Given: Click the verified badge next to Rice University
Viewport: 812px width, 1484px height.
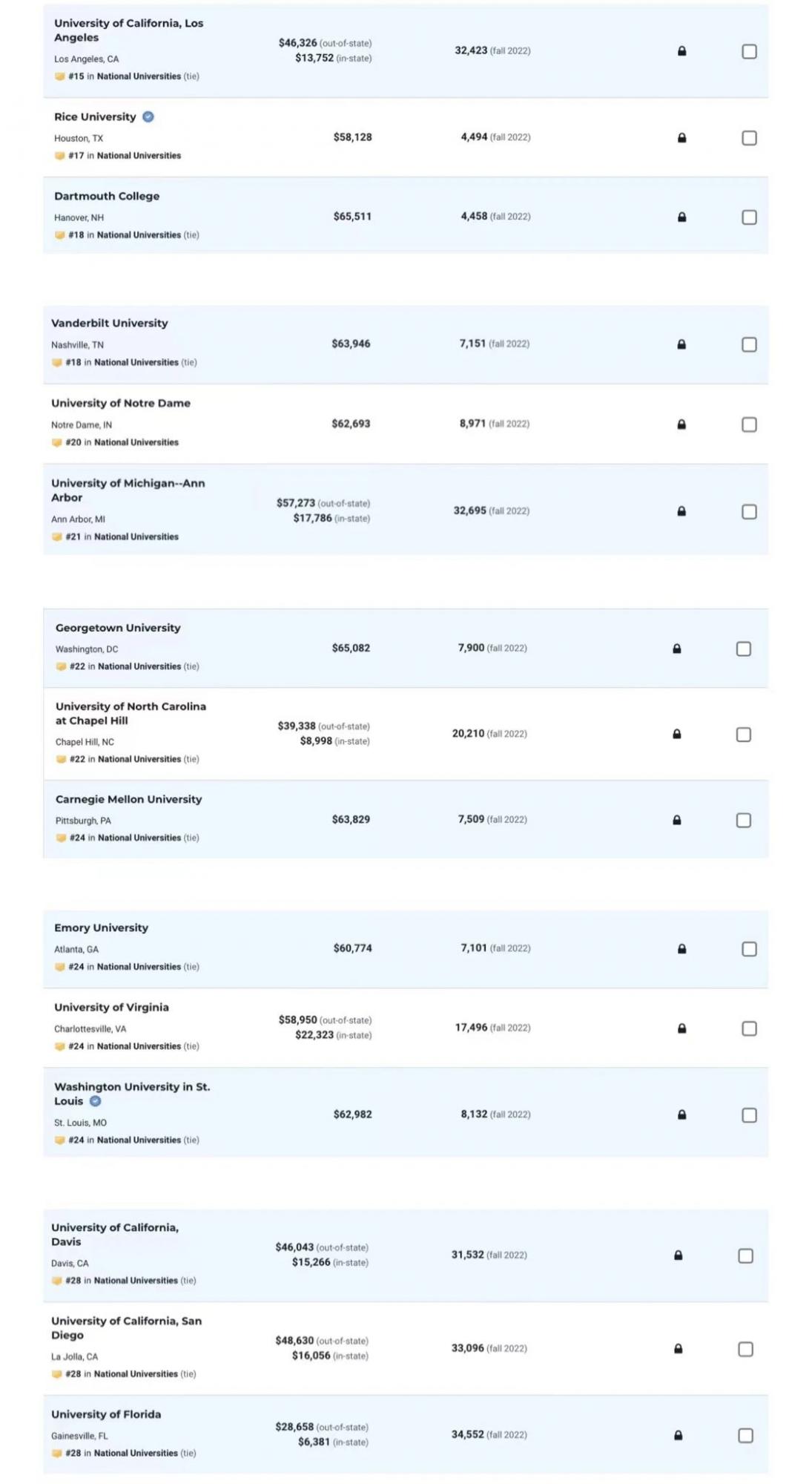Looking at the screenshot, I should [x=148, y=116].
